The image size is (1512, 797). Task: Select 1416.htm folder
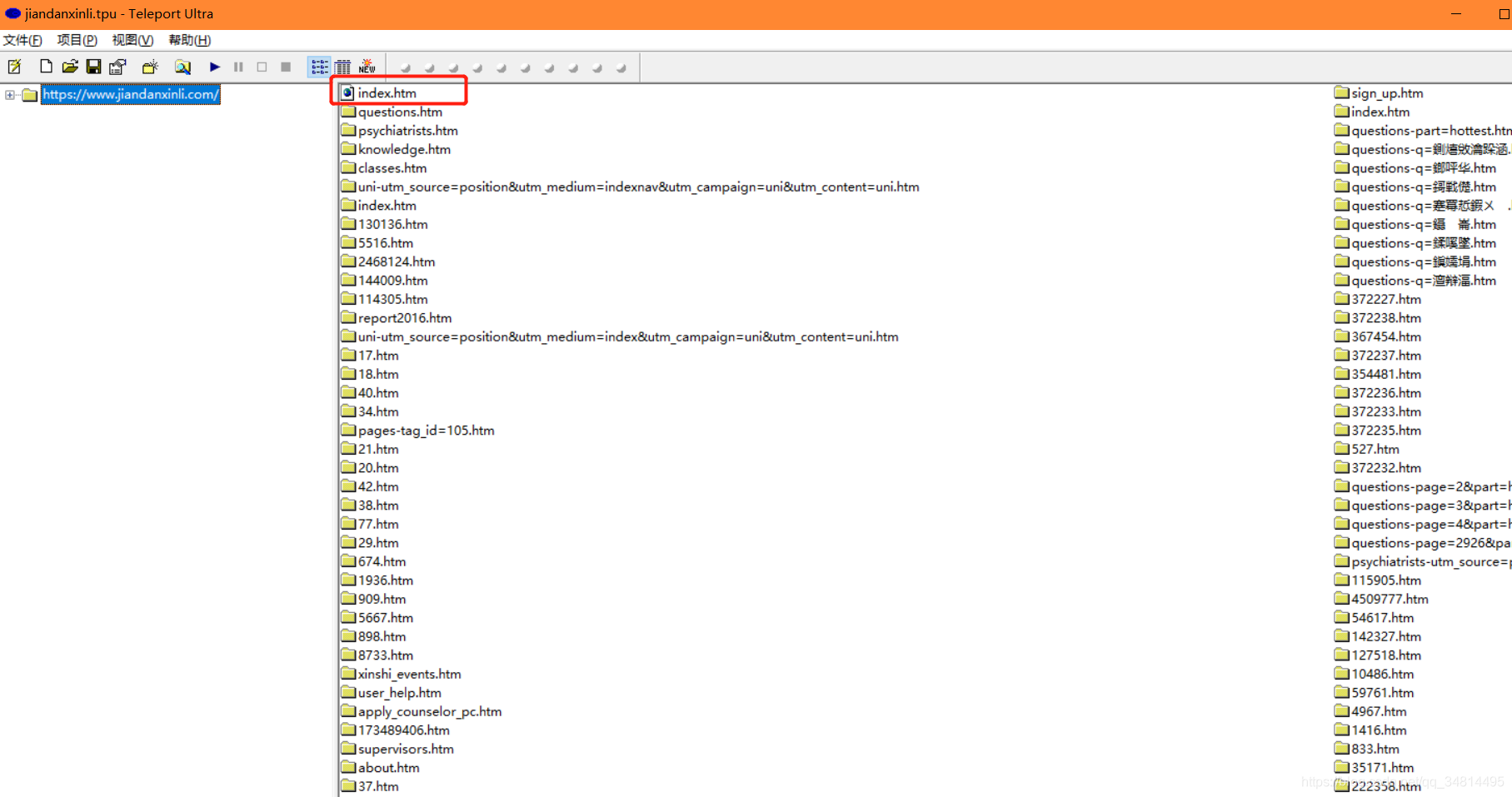[x=1379, y=730]
